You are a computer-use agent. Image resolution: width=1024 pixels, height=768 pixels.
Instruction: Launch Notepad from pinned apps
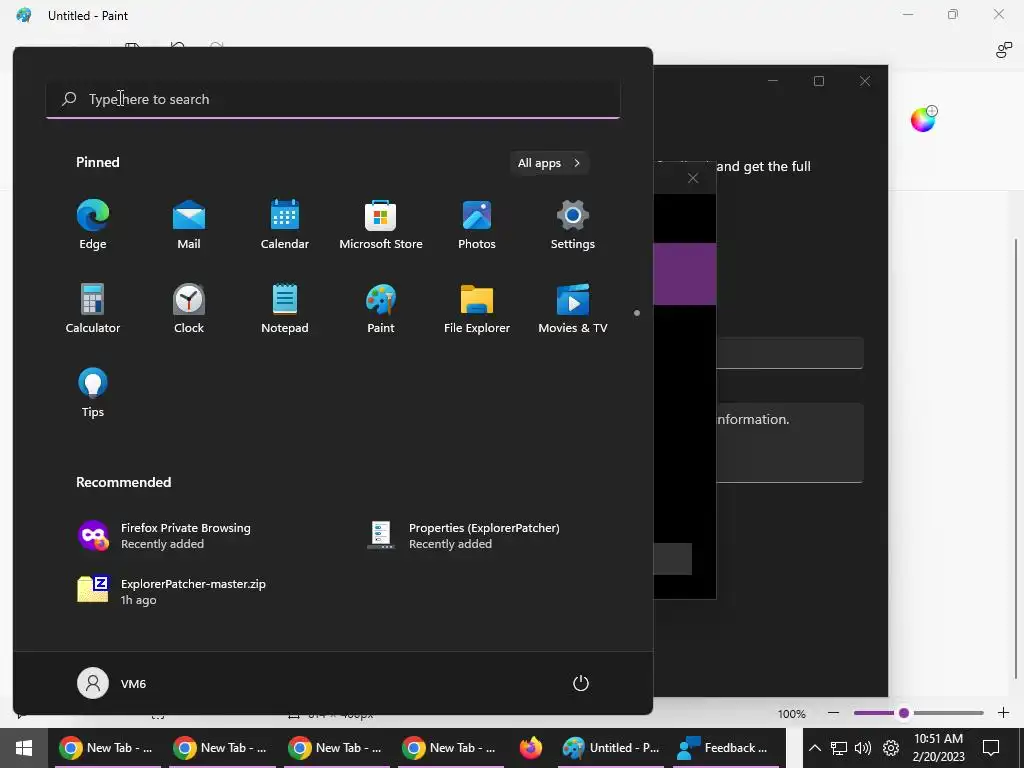[x=285, y=309]
